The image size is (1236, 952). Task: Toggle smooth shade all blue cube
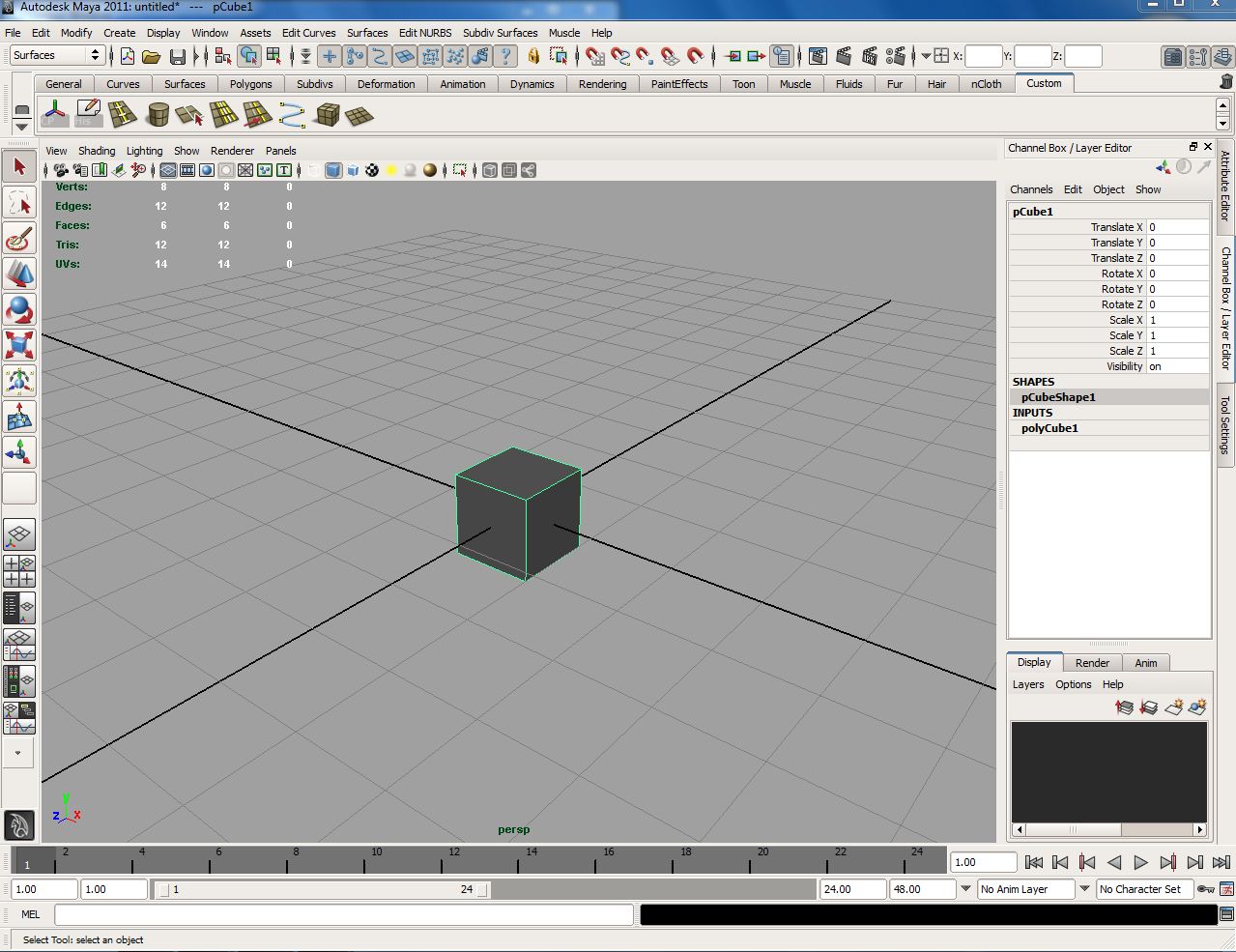(333, 170)
